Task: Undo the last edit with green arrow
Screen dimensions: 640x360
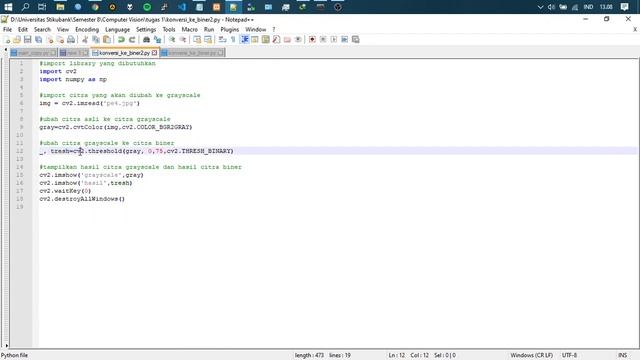Action: (x=121, y=40)
